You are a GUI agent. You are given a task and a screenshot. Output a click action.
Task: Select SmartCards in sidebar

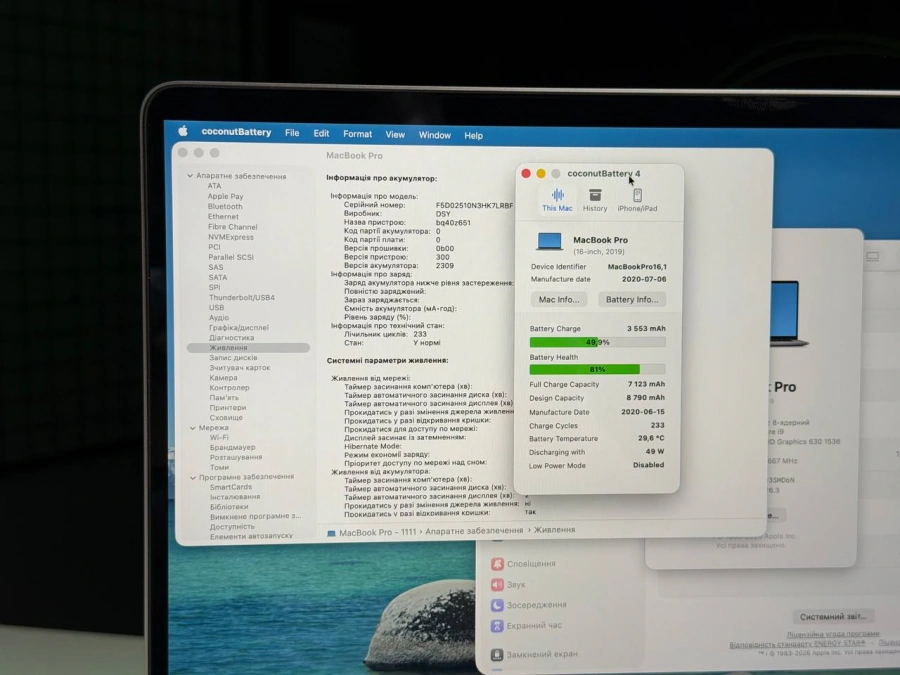(231, 487)
